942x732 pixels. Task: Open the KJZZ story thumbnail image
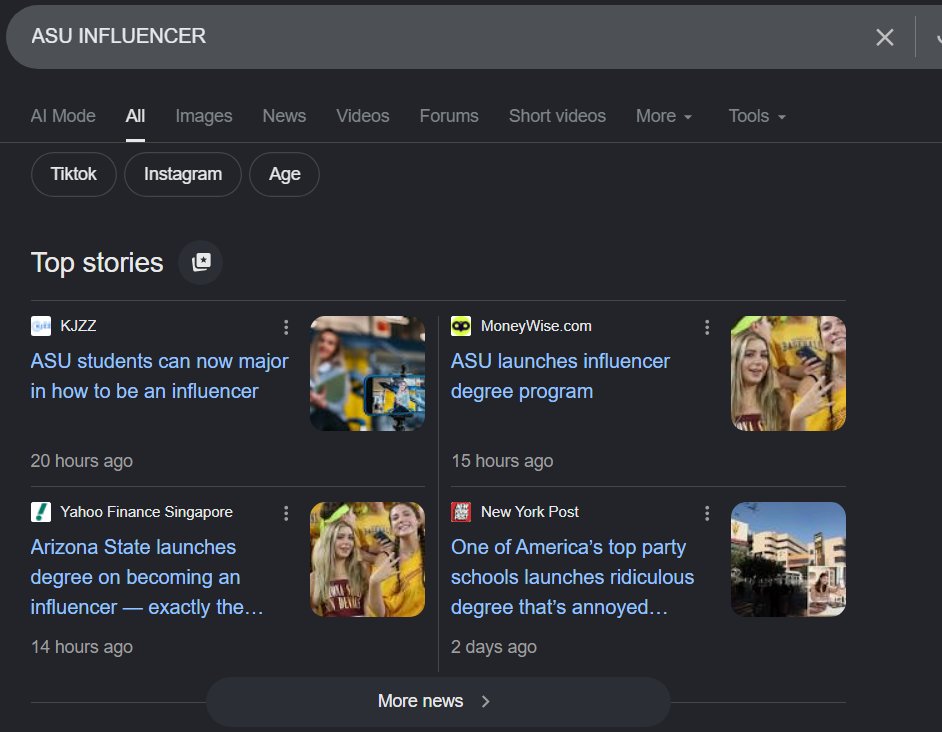click(368, 373)
